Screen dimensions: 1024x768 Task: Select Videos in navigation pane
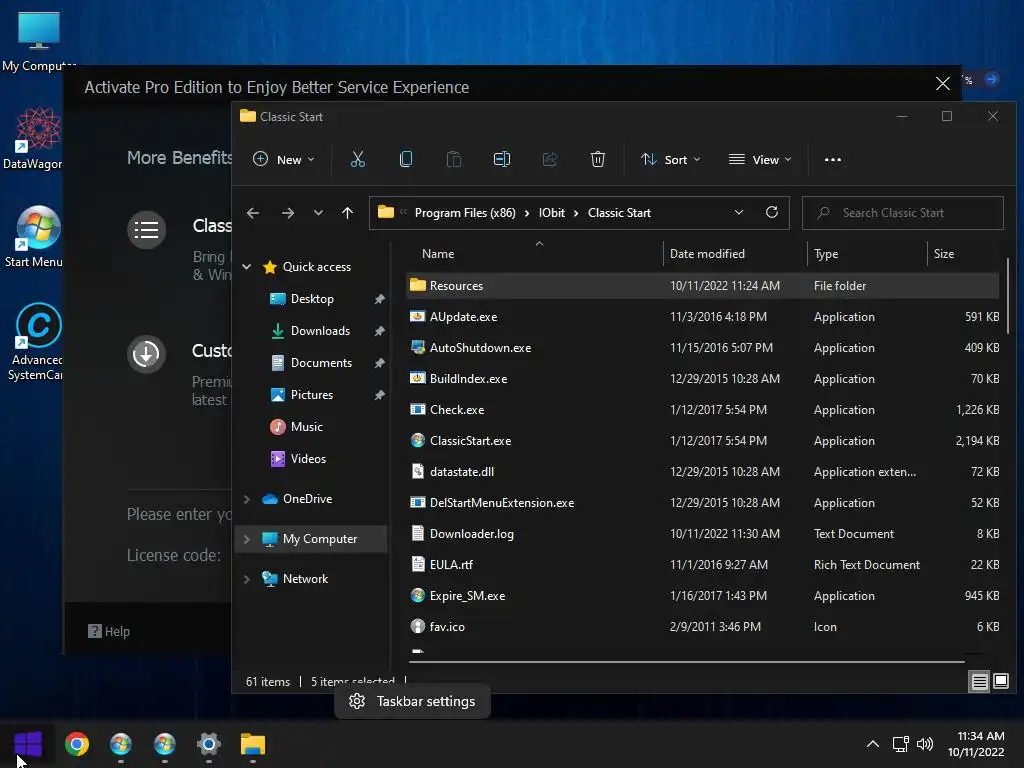pyautogui.click(x=308, y=458)
